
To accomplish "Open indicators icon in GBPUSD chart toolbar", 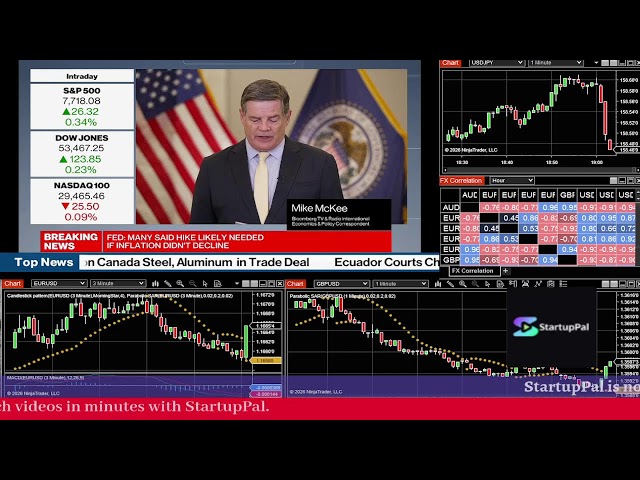I will point(525,284).
